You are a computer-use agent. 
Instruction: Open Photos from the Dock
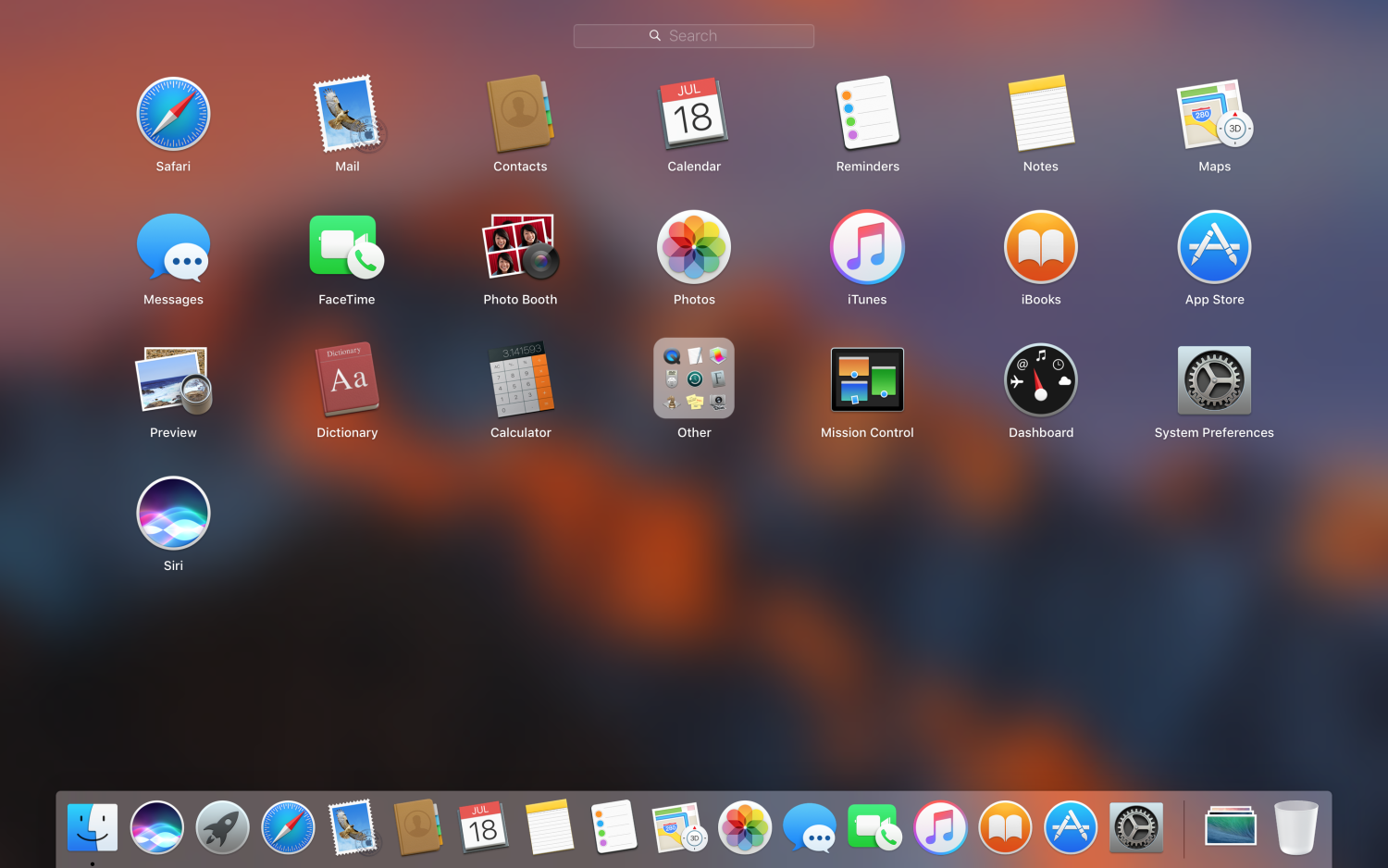click(x=745, y=827)
